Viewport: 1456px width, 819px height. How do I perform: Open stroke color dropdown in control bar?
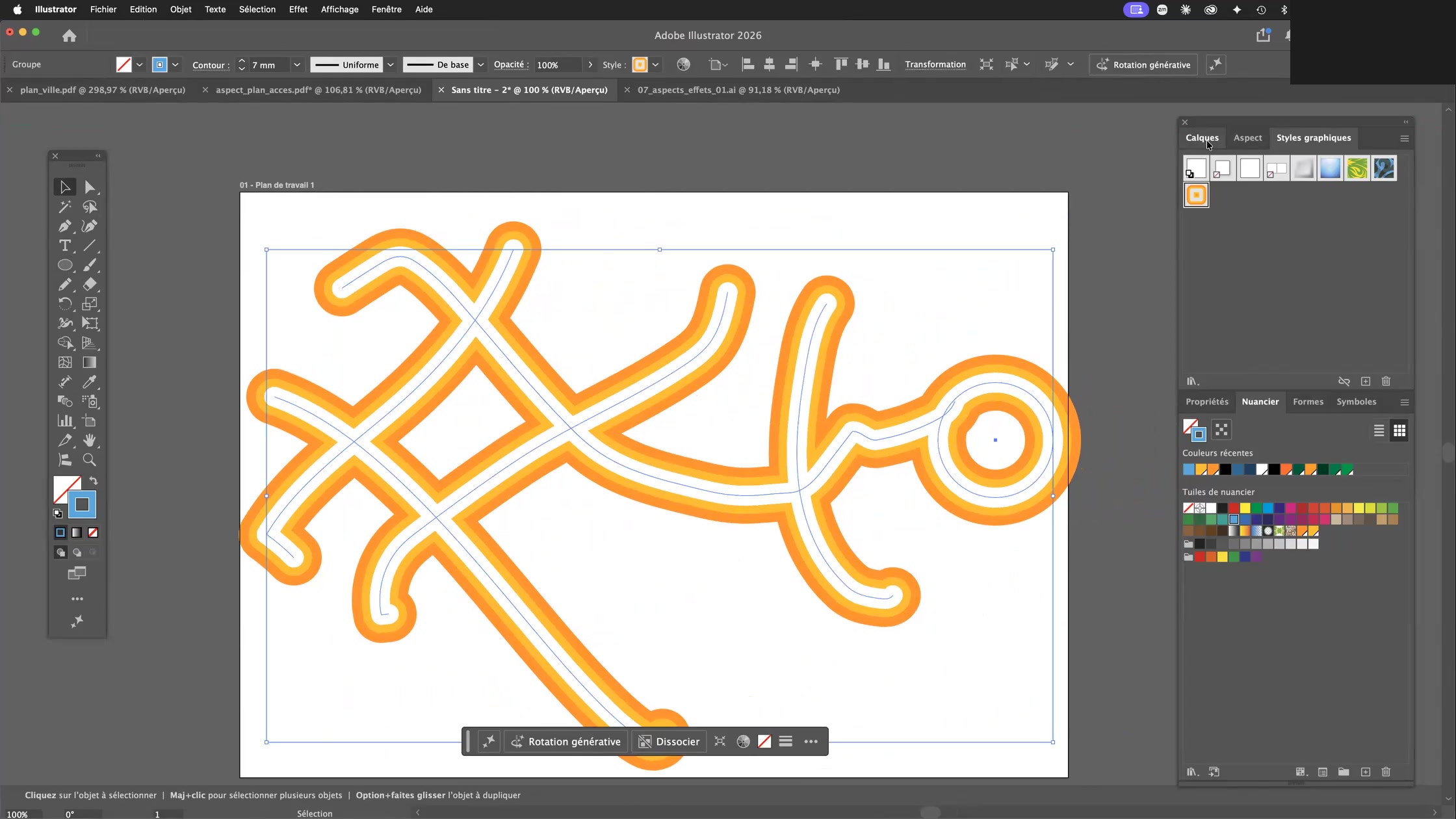pos(175,64)
